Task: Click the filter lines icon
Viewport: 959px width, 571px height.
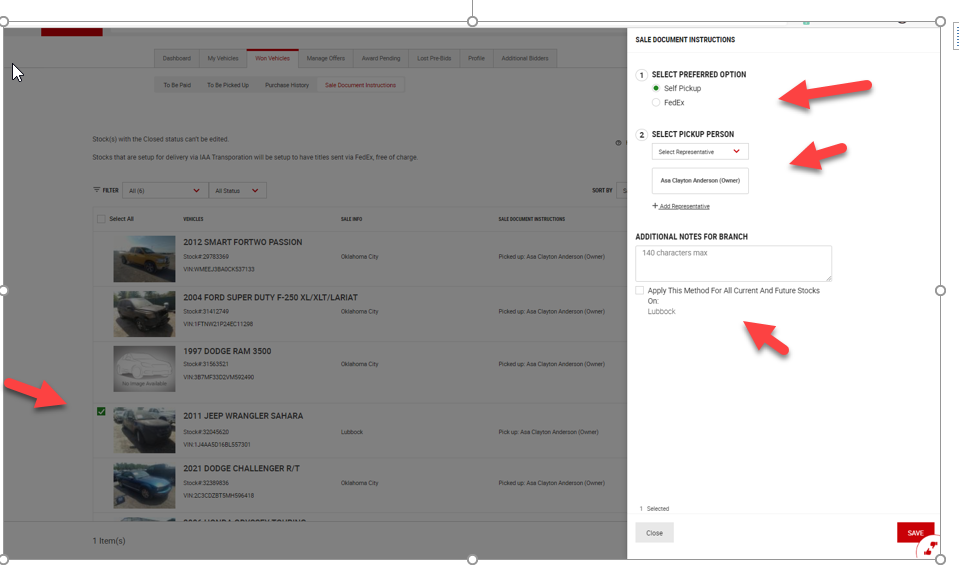Action: (97, 190)
